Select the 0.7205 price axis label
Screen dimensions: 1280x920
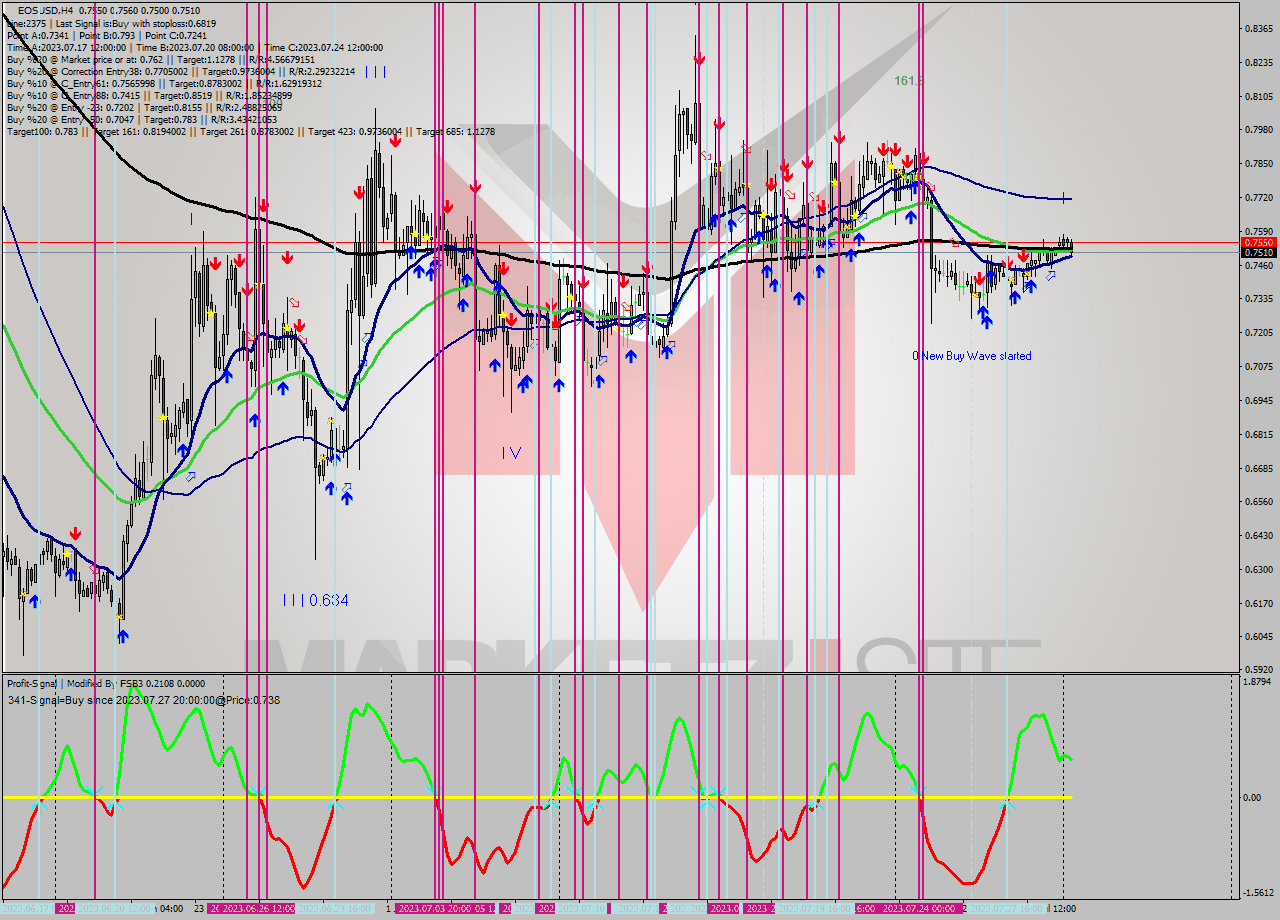pos(1258,333)
